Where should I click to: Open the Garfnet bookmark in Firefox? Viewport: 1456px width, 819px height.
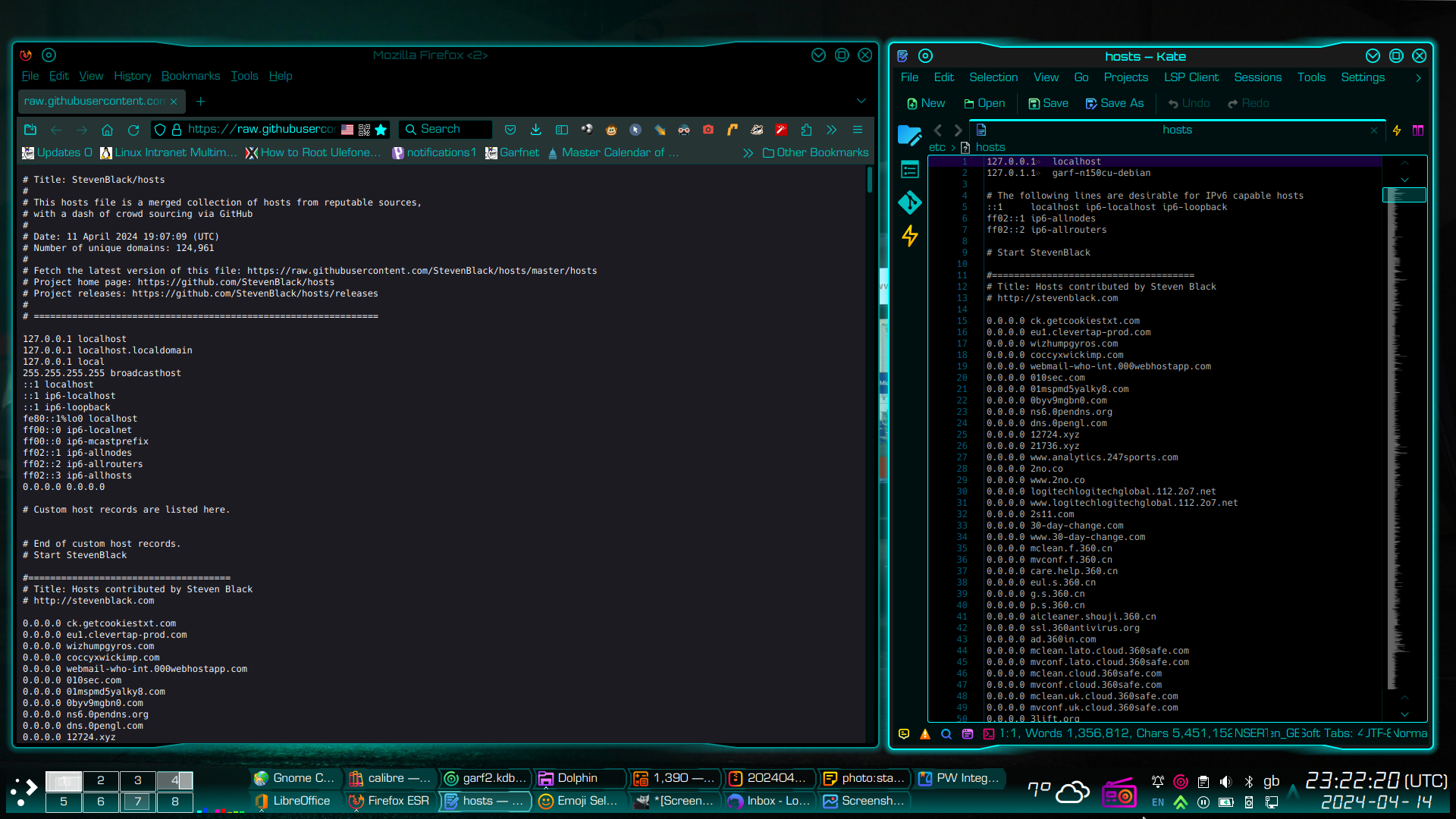[x=513, y=152]
